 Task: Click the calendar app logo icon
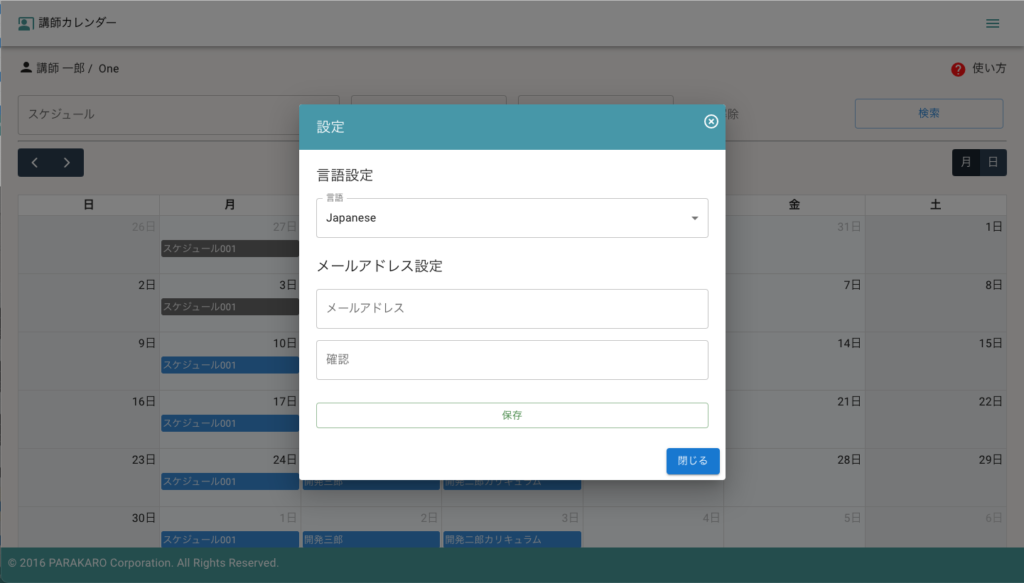coord(26,23)
